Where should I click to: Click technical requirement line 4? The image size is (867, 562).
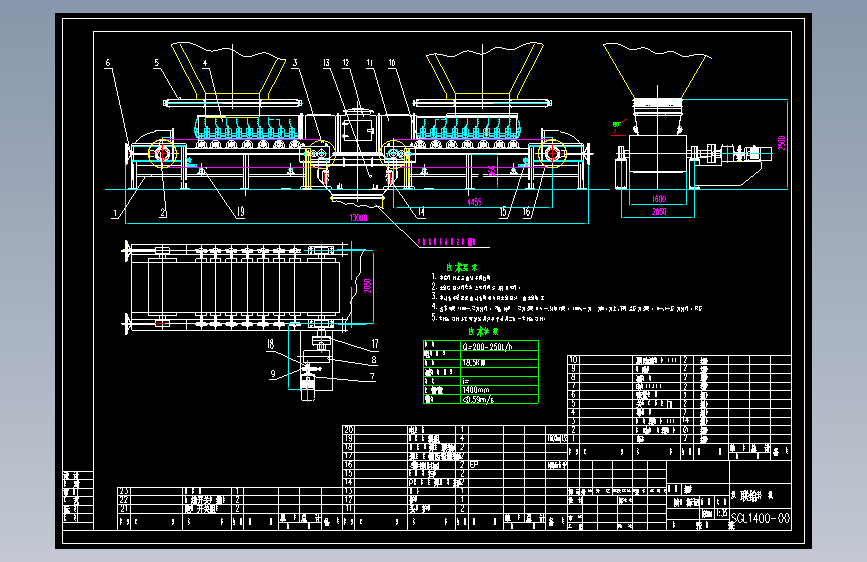567,308
